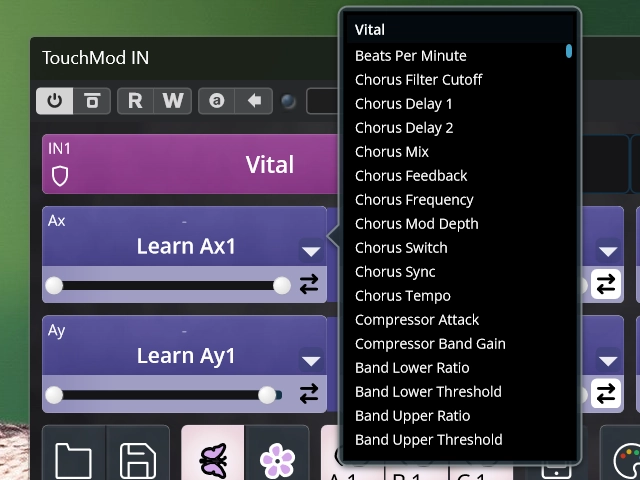Toggle the plugin power bypass button

click(55, 101)
